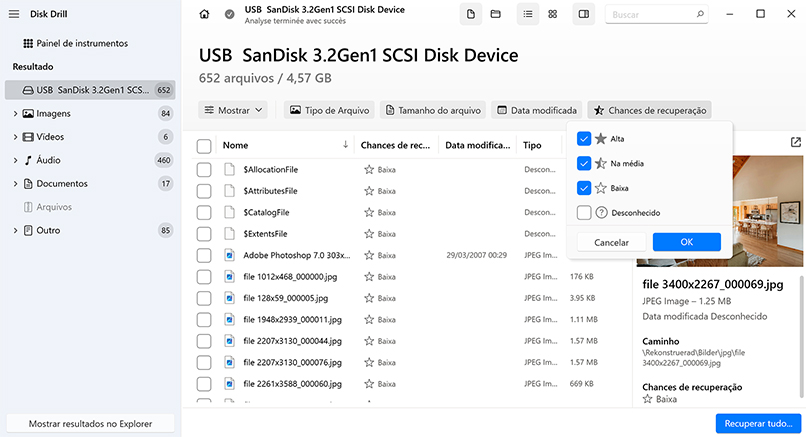Expand the Áudio tree node
The width and height of the screenshot is (806, 437).
point(15,160)
